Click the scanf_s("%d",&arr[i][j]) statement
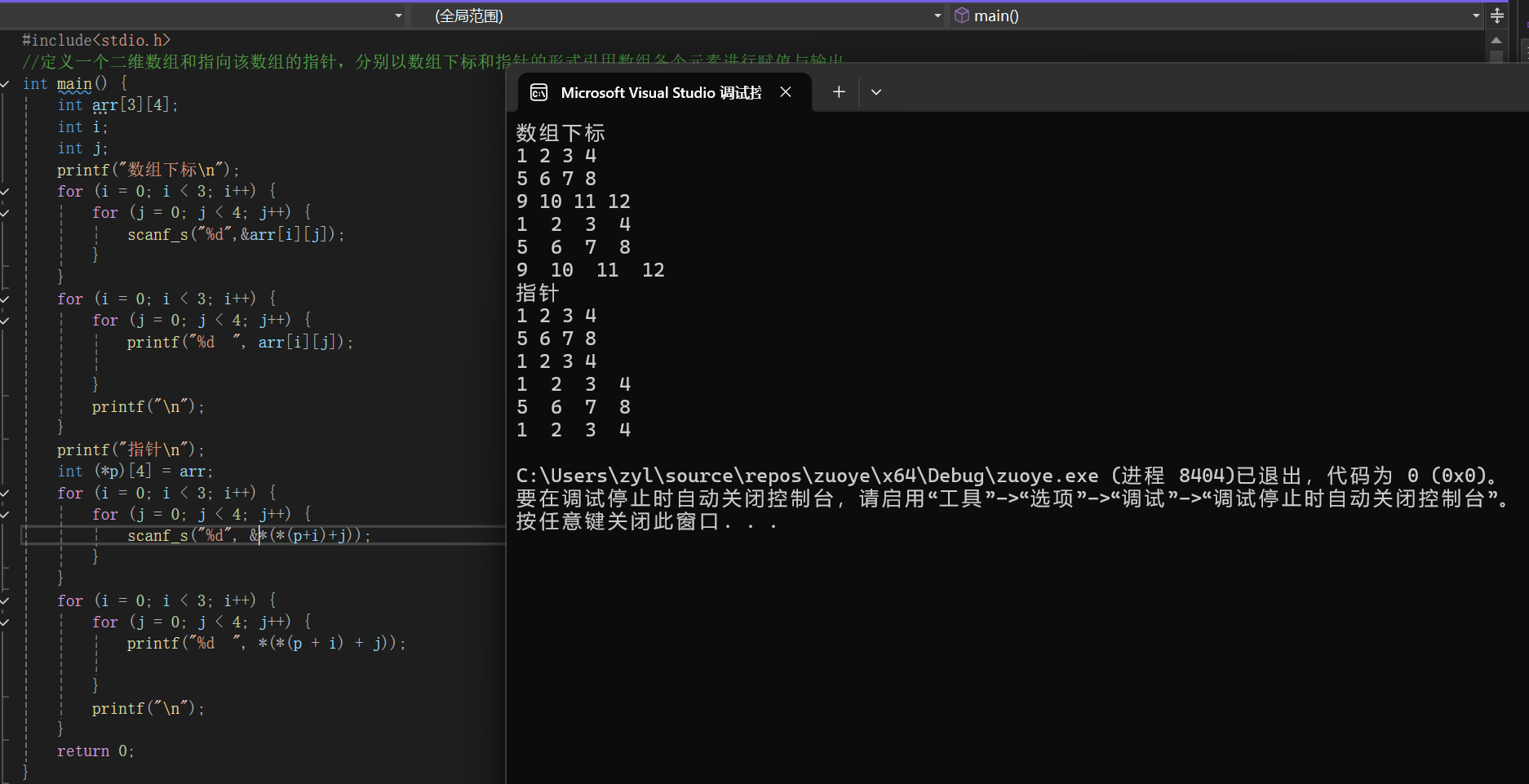 (236, 235)
